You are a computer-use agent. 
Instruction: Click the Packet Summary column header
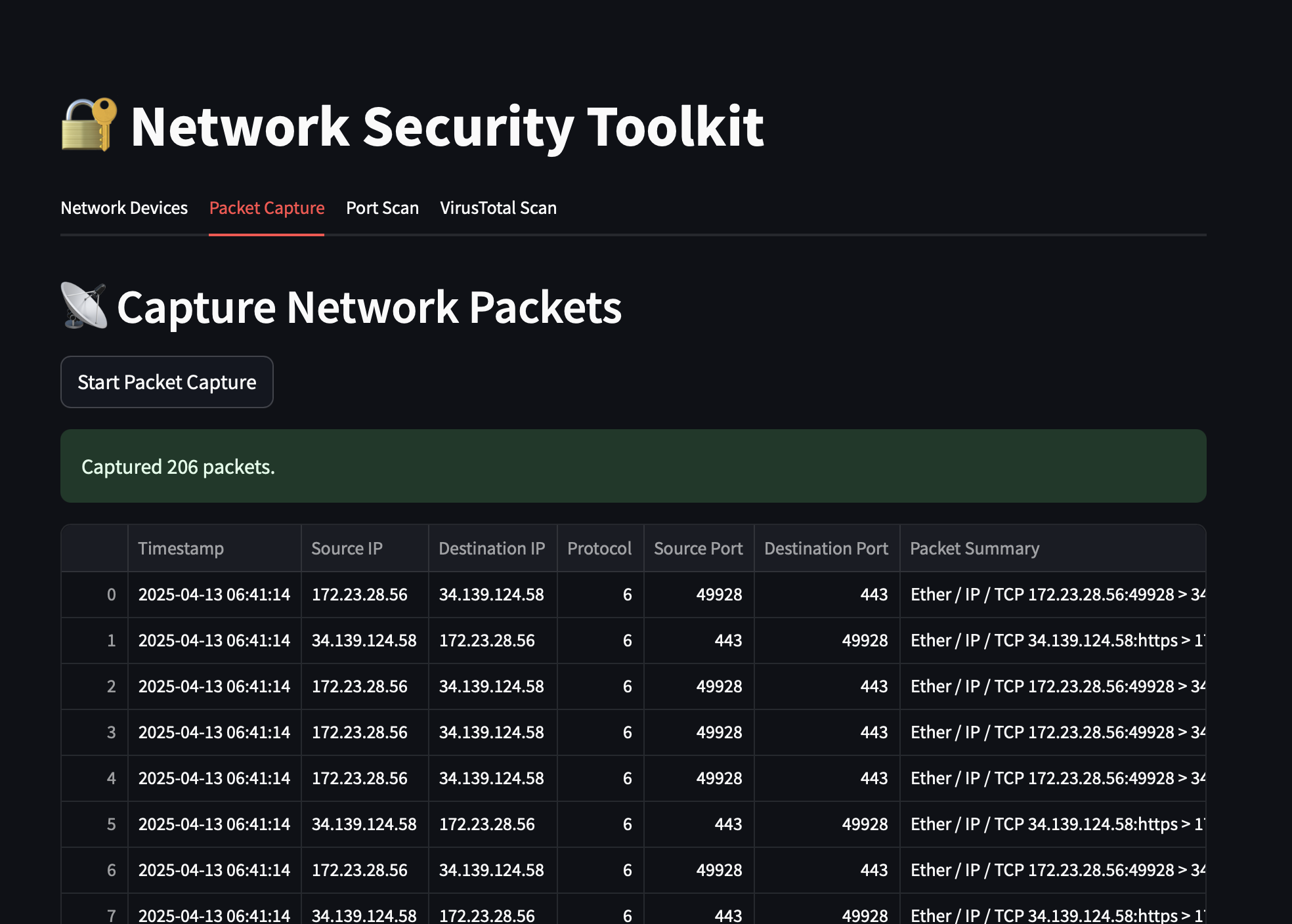[974, 549]
